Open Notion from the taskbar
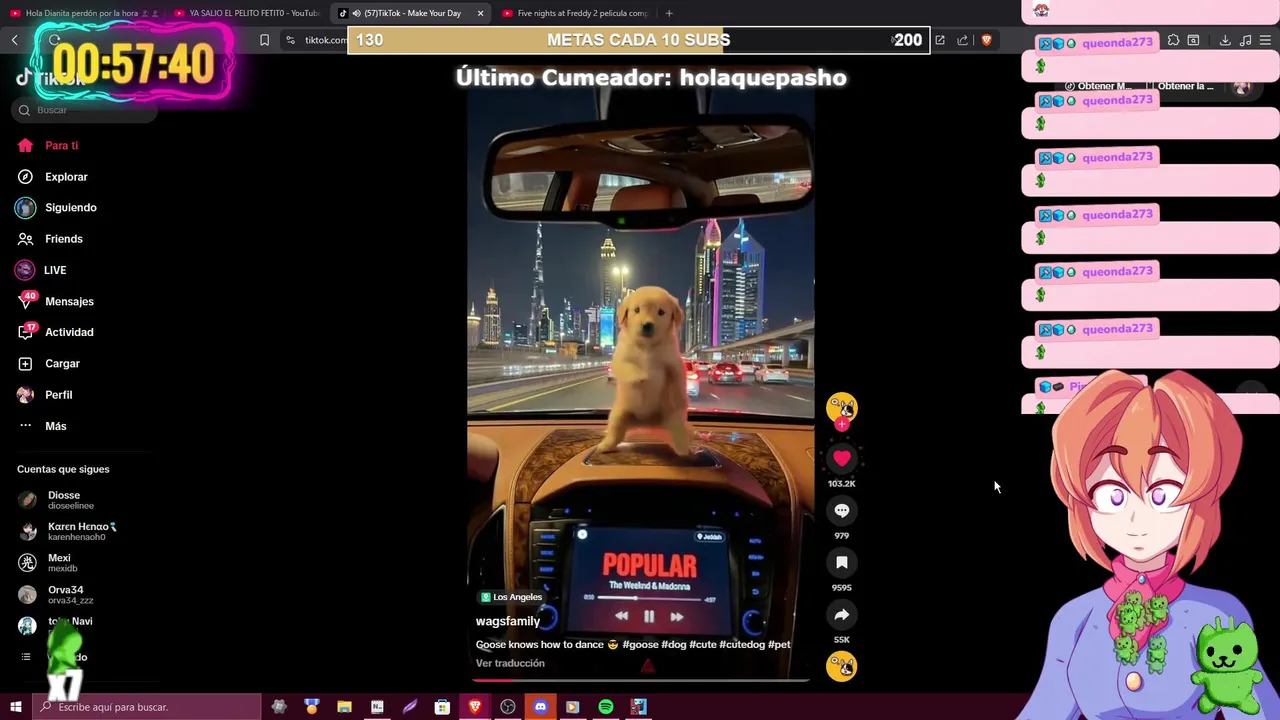 [x=377, y=707]
